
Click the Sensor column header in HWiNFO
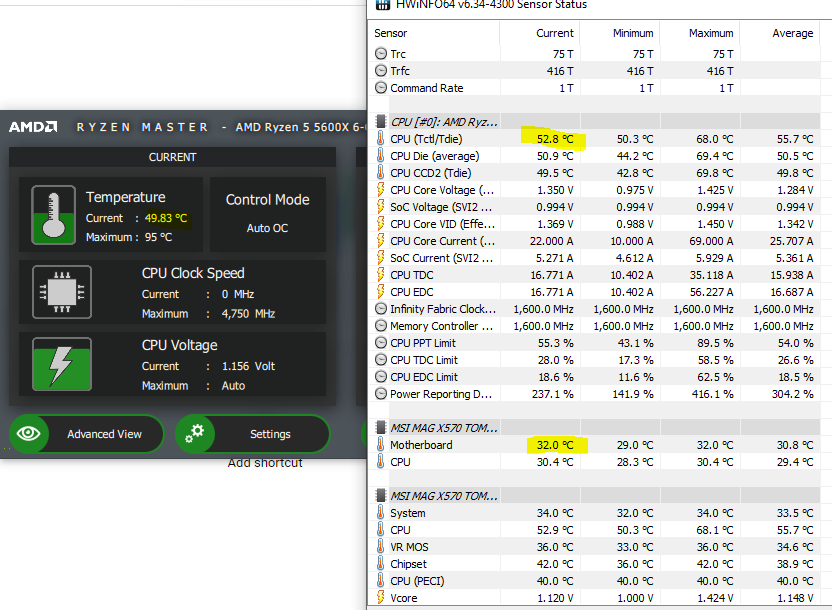391,33
